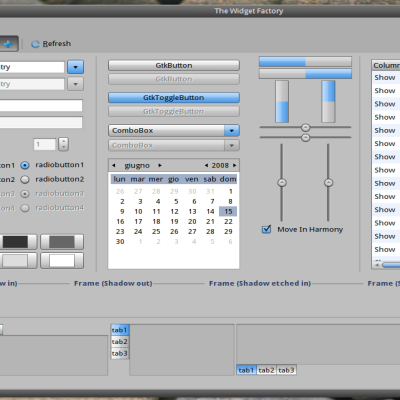Select day 22 in the calendar

click(228, 221)
